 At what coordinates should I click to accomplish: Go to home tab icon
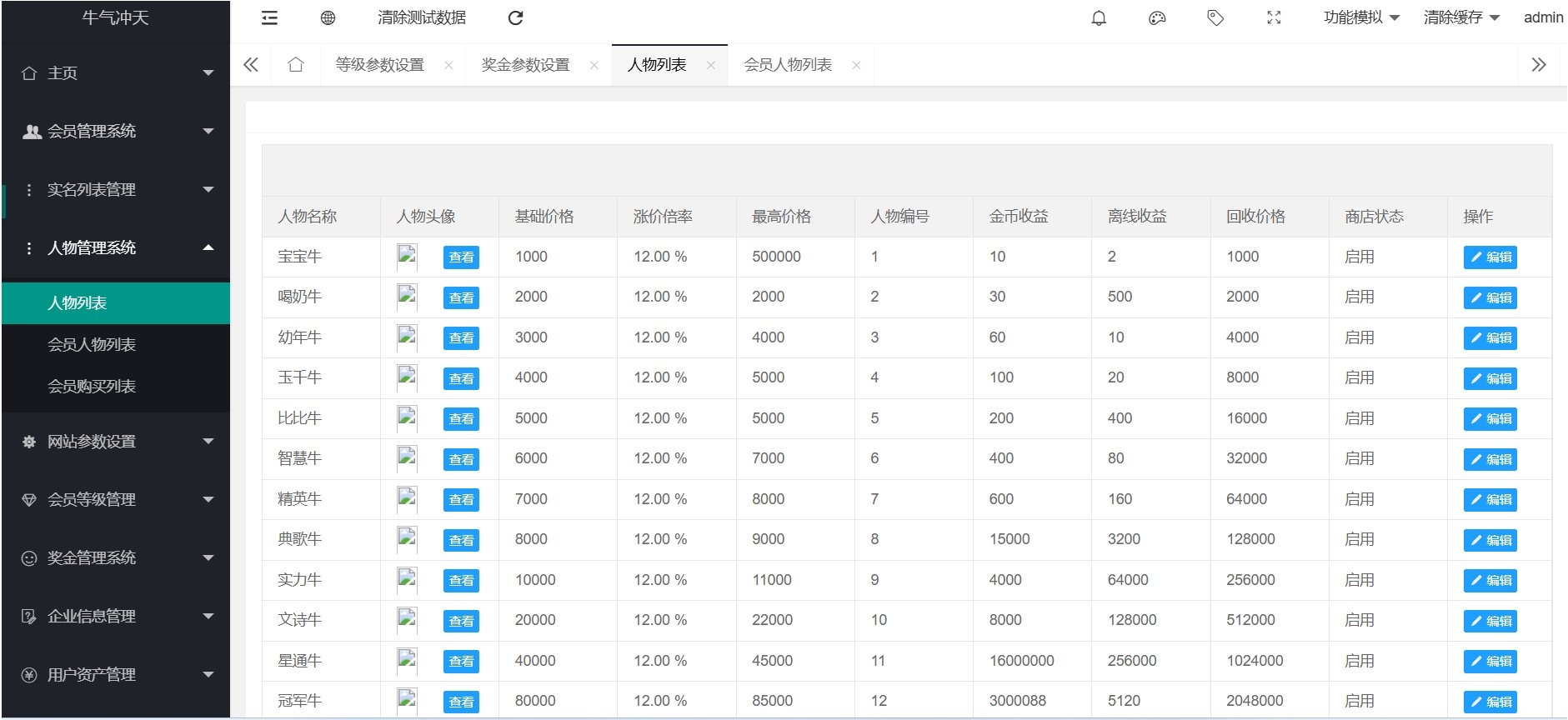(295, 64)
